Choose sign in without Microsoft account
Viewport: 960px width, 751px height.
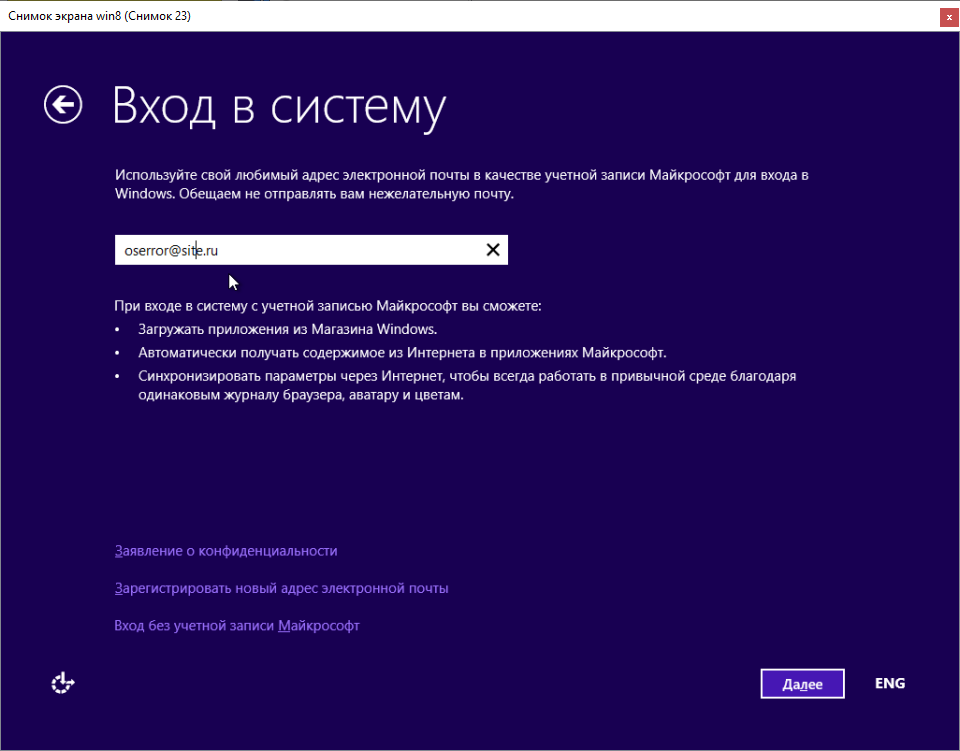(237, 626)
